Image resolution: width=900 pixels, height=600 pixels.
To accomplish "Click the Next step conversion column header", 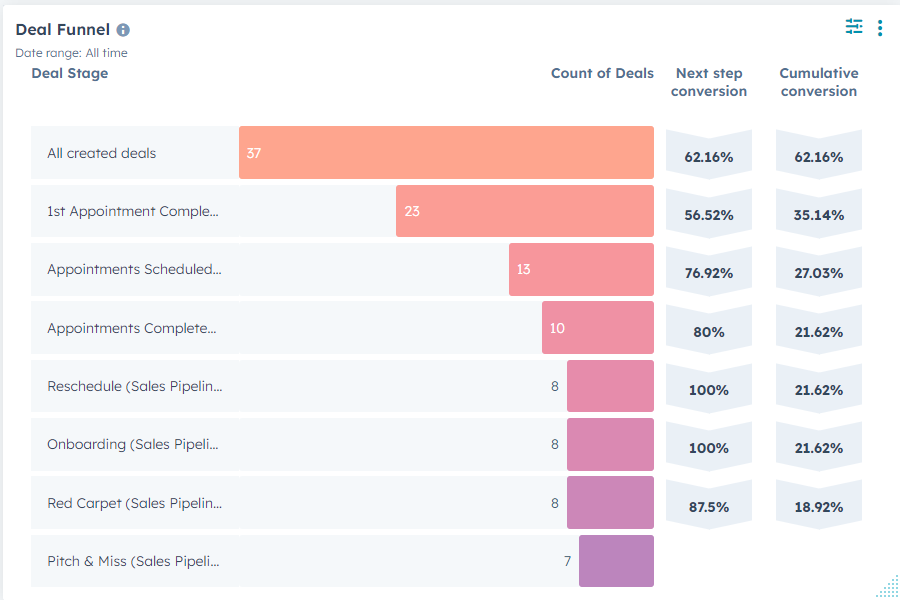I will 709,82.
